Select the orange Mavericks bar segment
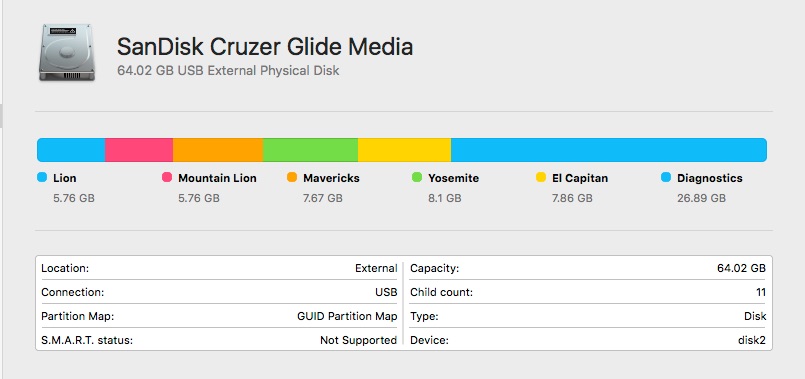805x379 pixels. 218,150
